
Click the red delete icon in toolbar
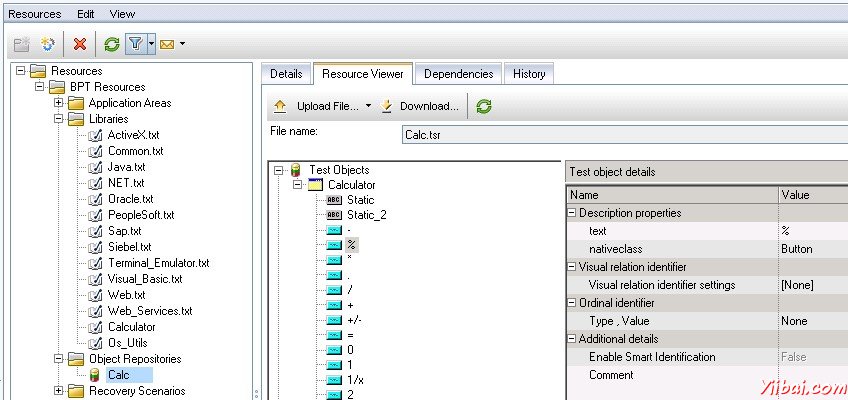(79, 44)
